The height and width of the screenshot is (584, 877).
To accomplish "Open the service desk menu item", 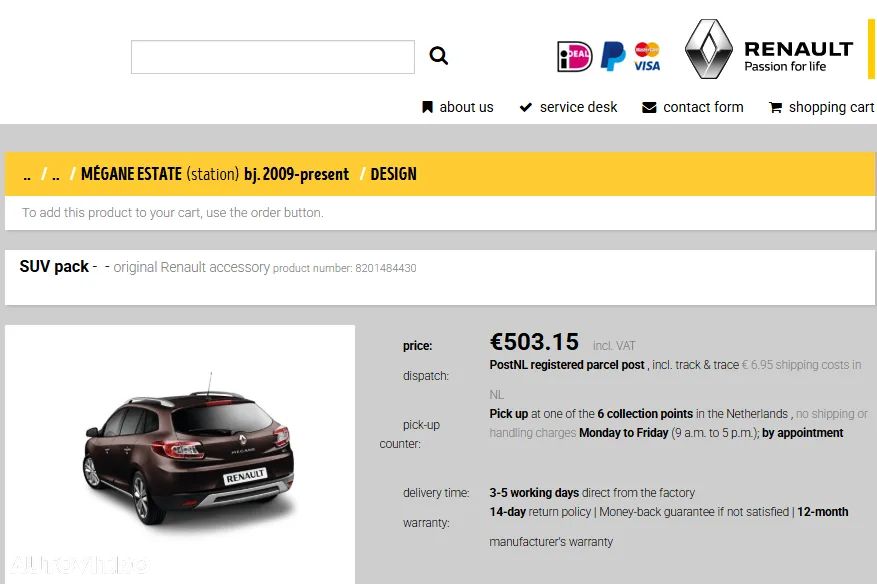I will pyautogui.click(x=578, y=107).
